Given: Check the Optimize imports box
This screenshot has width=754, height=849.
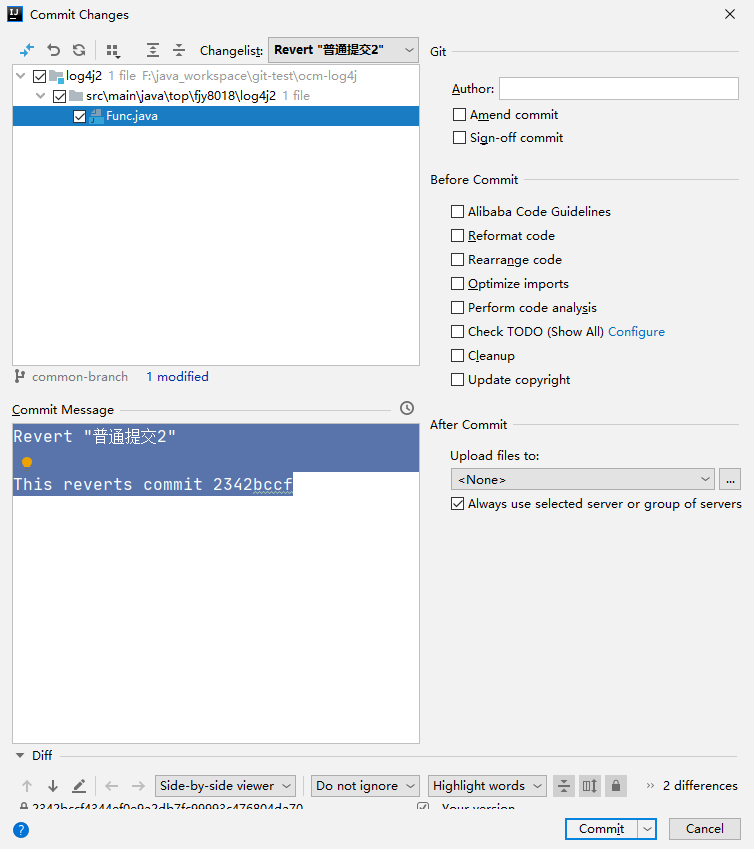Looking at the screenshot, I should point(458,284).
